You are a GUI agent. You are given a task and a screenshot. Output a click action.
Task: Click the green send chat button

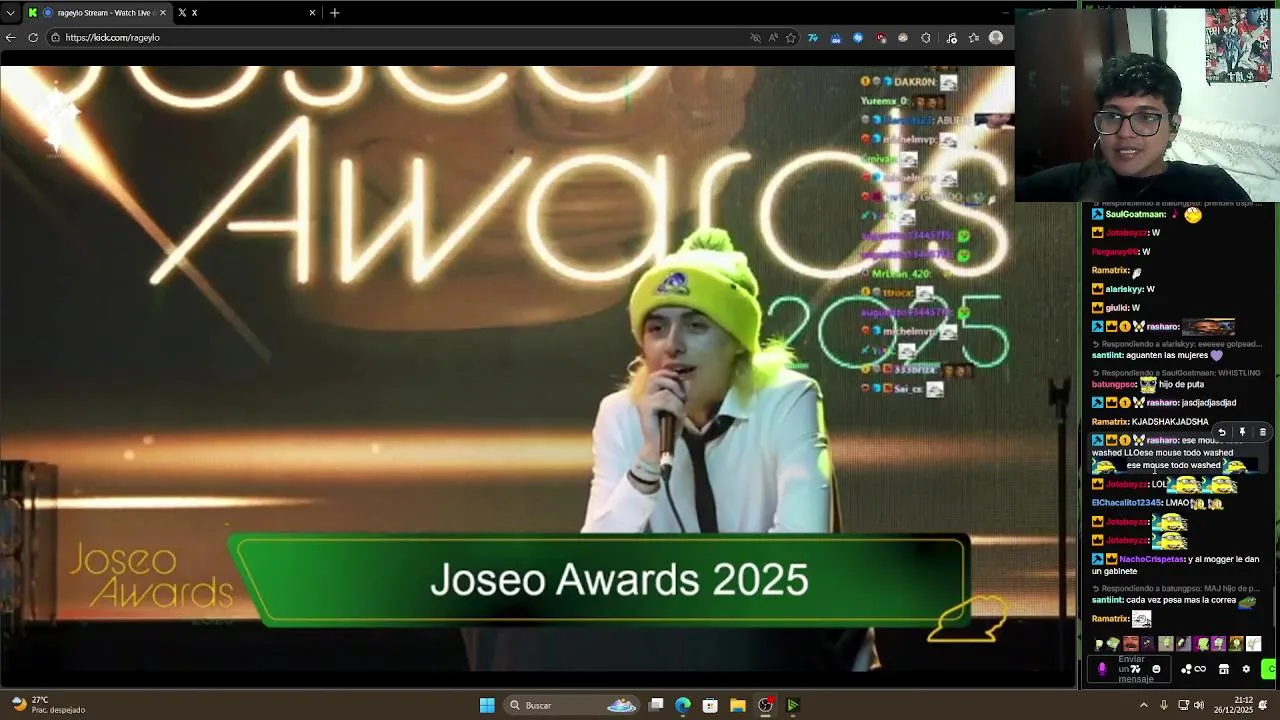[x=1270, y=669]
